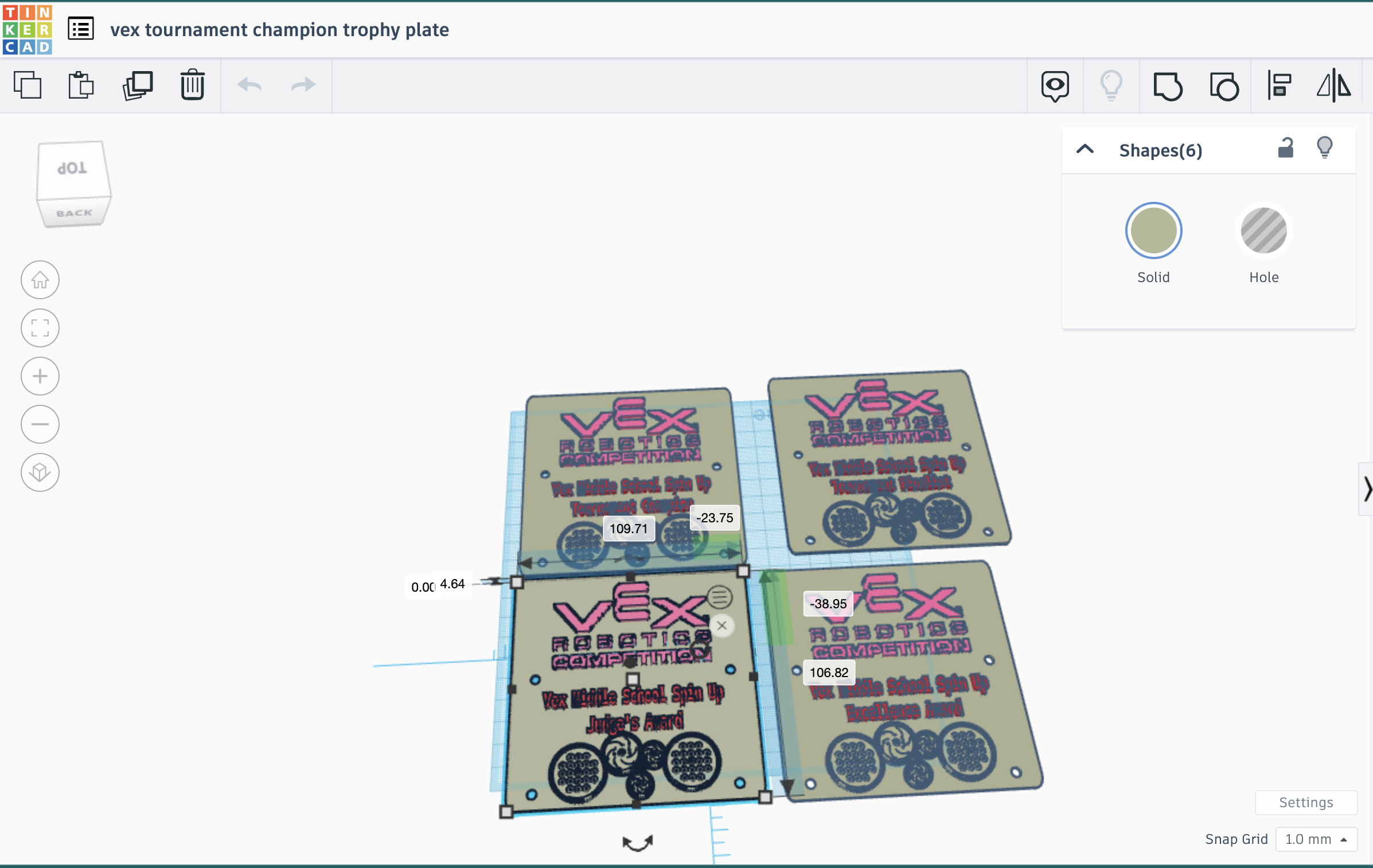The width and height of the screenshot is (1373, 868).
Task: Collapse the Shapes(6) panel
Action: (1085, 150)
